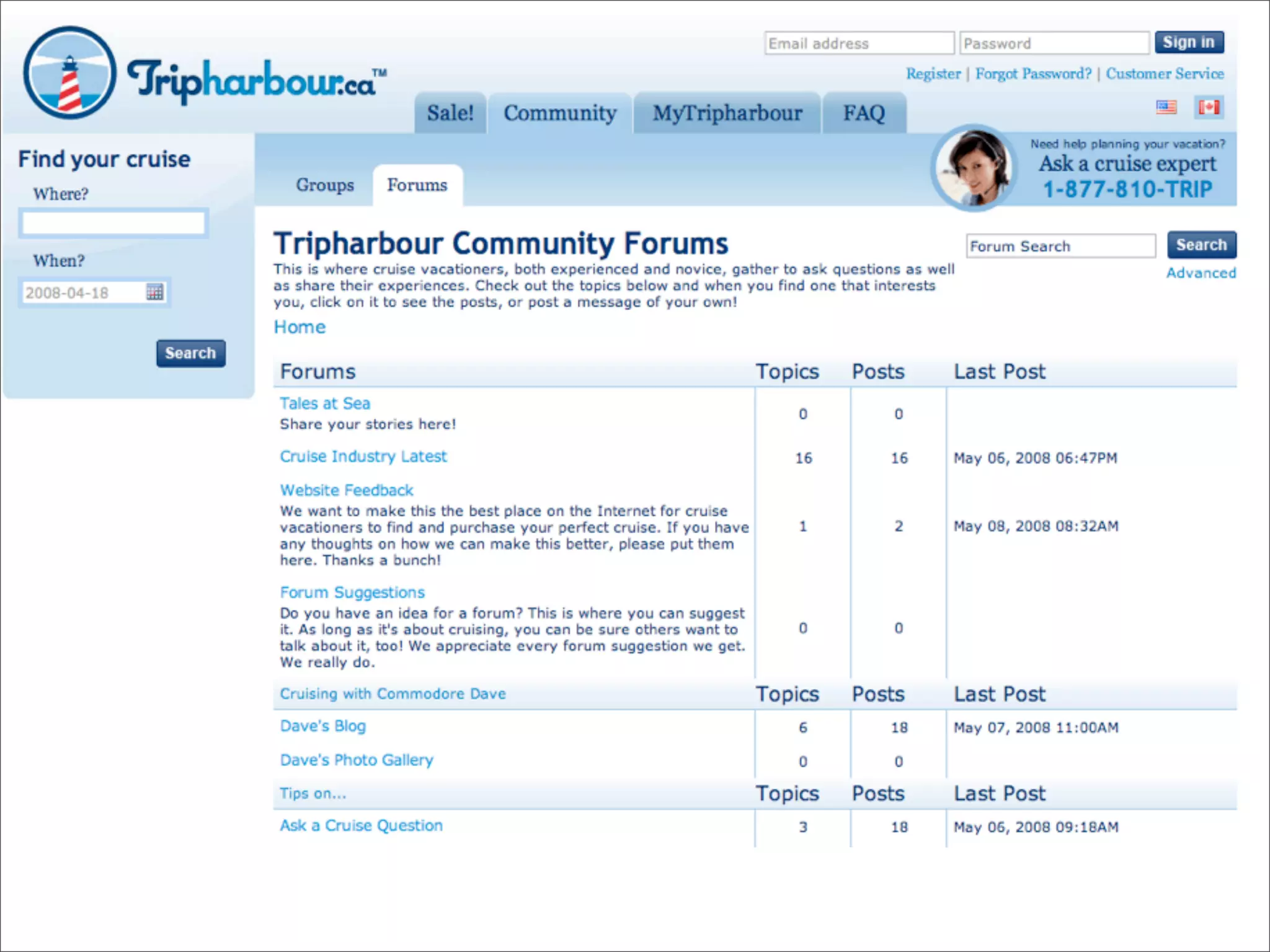Open Advanced forum search link
The width and height of the screenshot is (1270, 952).
tap(1201, 273)
